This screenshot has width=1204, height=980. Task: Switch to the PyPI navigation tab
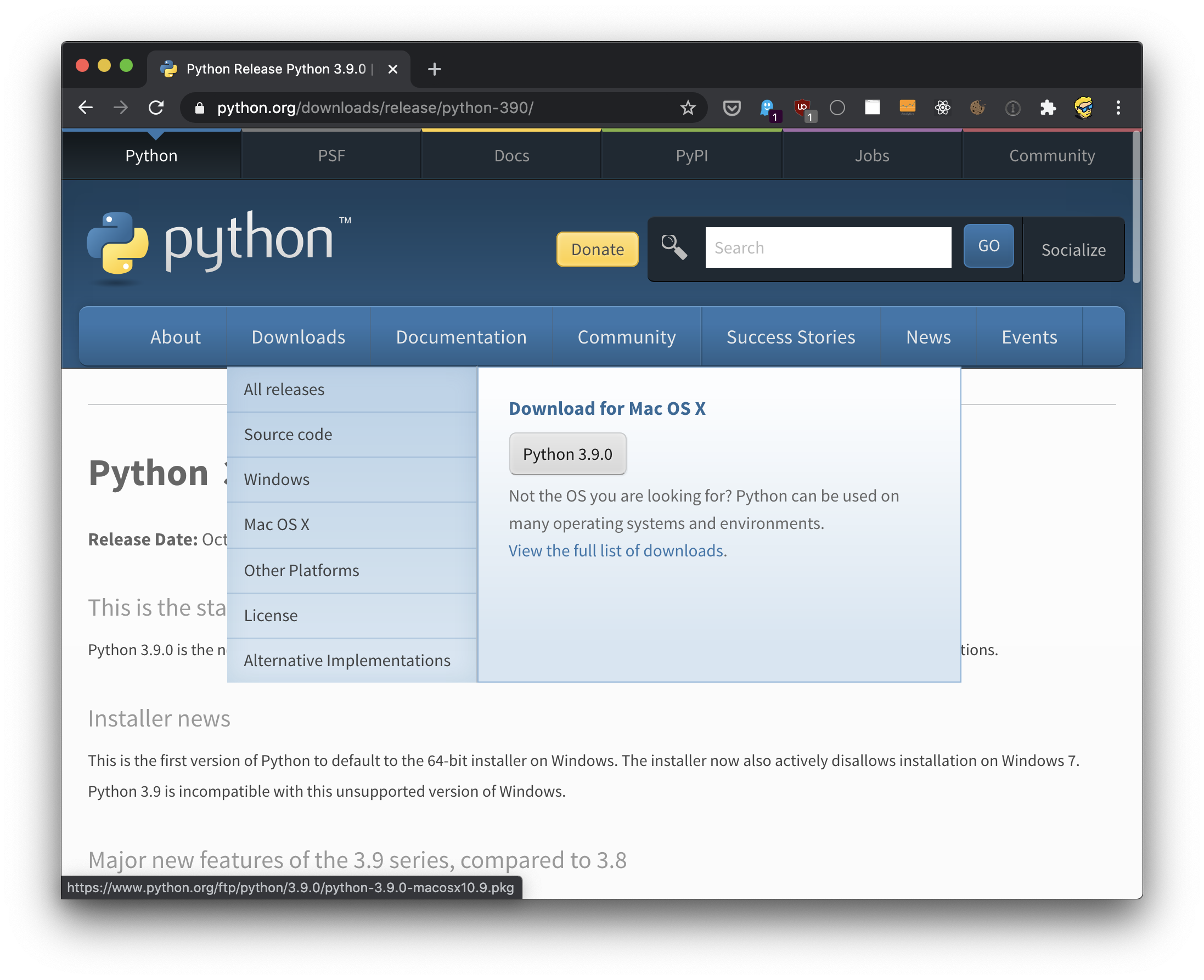[x=691, y=156]
